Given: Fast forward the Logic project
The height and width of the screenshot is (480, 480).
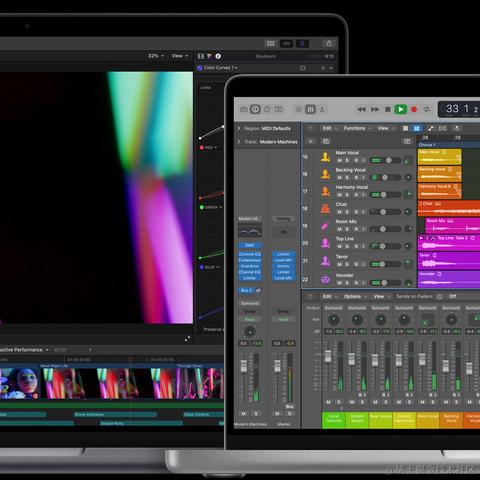Looking at the screenshot, I should [x=375, y=109].
